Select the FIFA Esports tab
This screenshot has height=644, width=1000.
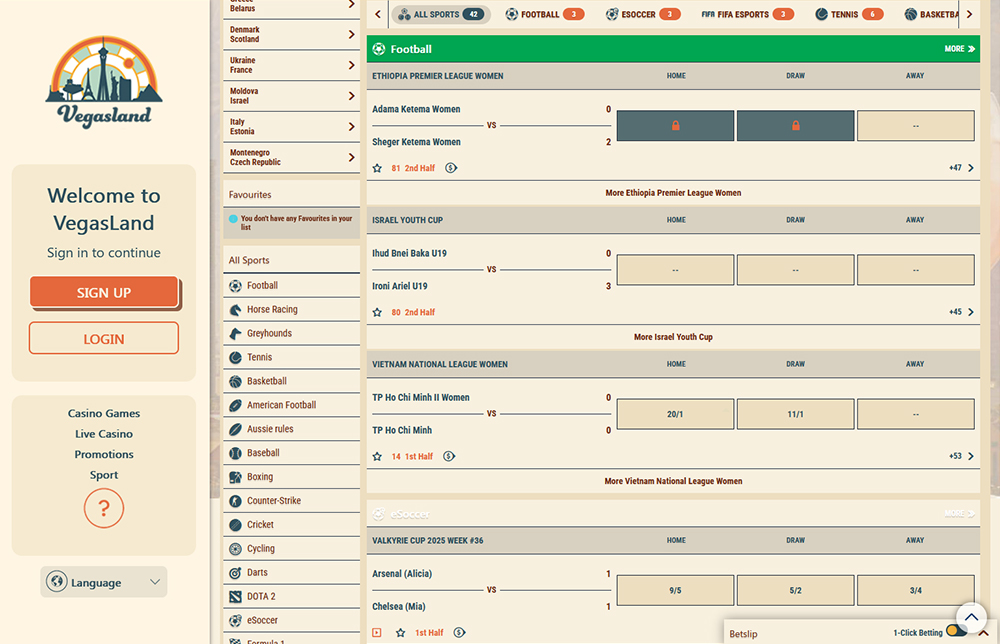[x=747, y=15]
